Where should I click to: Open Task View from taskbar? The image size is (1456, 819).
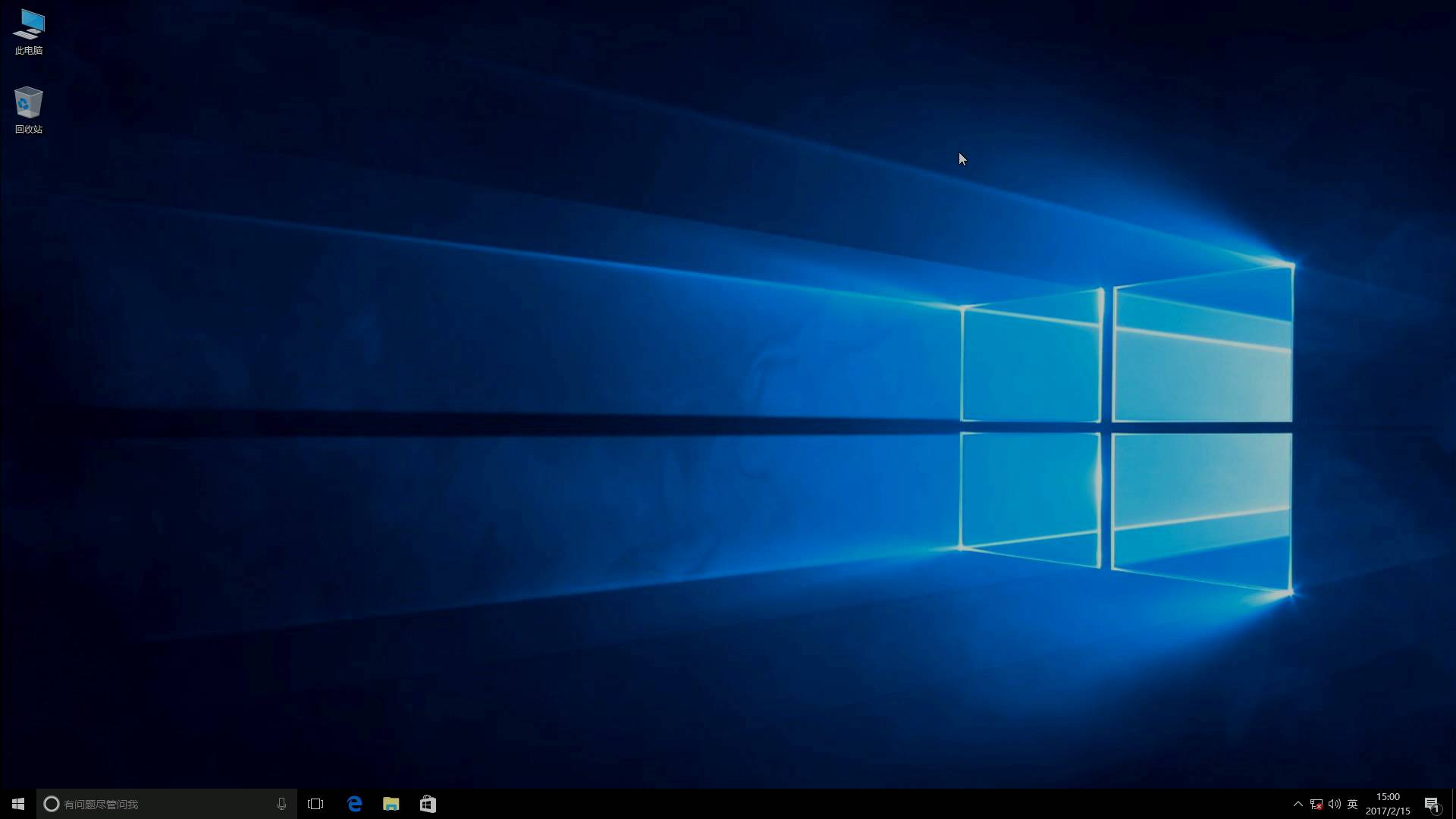(315, 804)
